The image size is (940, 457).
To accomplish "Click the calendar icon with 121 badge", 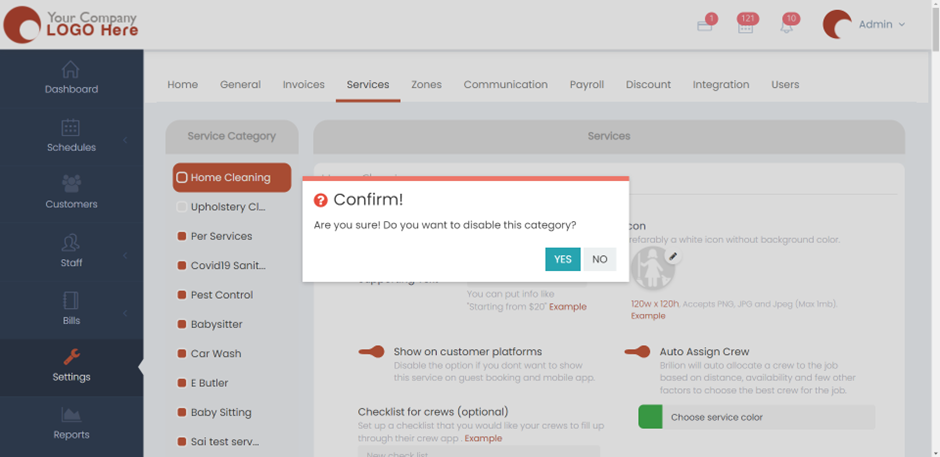I will [x=745, y=26].
